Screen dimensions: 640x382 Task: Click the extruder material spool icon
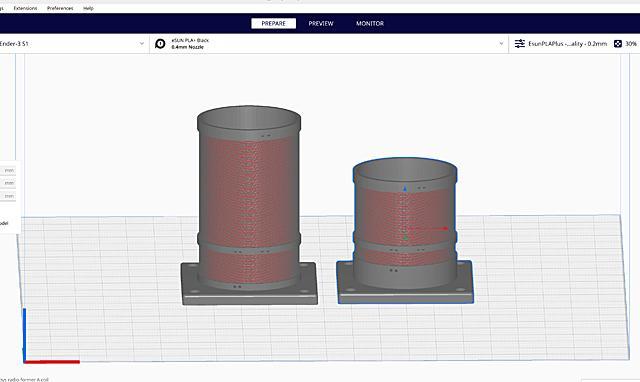click(160, 44)
